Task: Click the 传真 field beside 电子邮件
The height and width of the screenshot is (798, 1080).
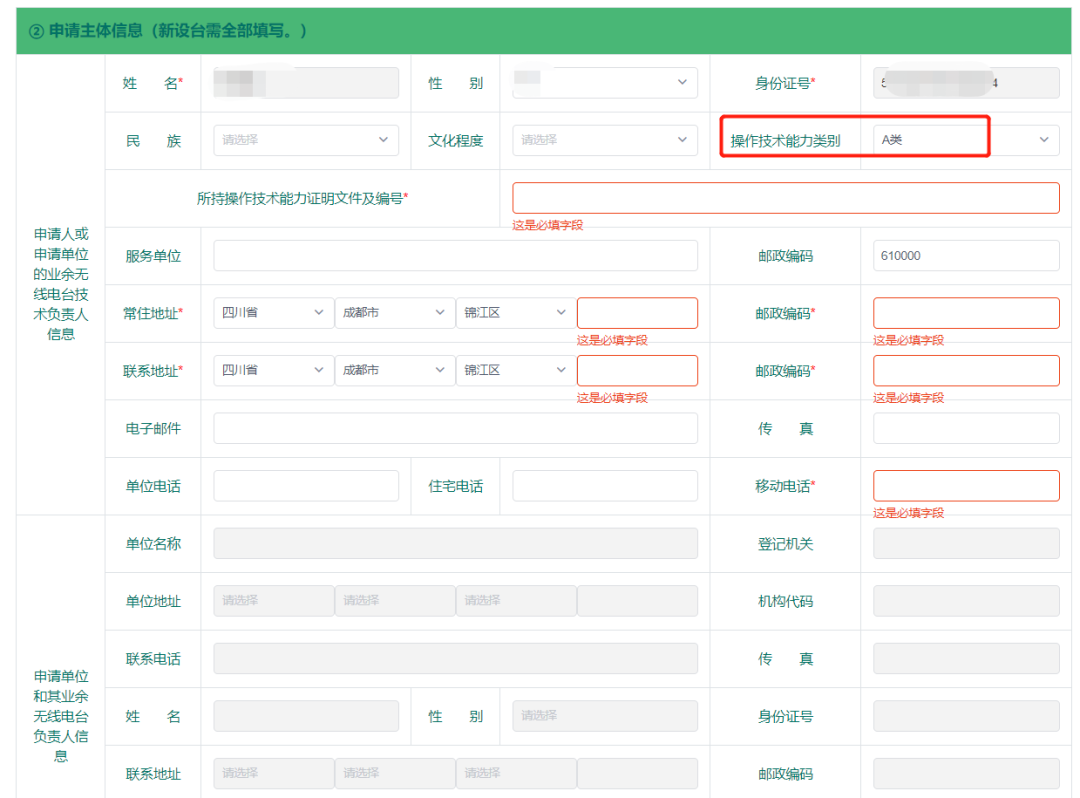Action: pos(965,428)
